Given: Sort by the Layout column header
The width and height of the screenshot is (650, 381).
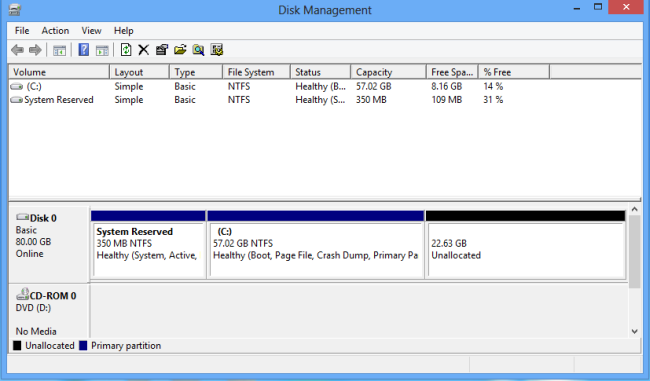Looking at the screenshot, I should click(x=139, y=72).
